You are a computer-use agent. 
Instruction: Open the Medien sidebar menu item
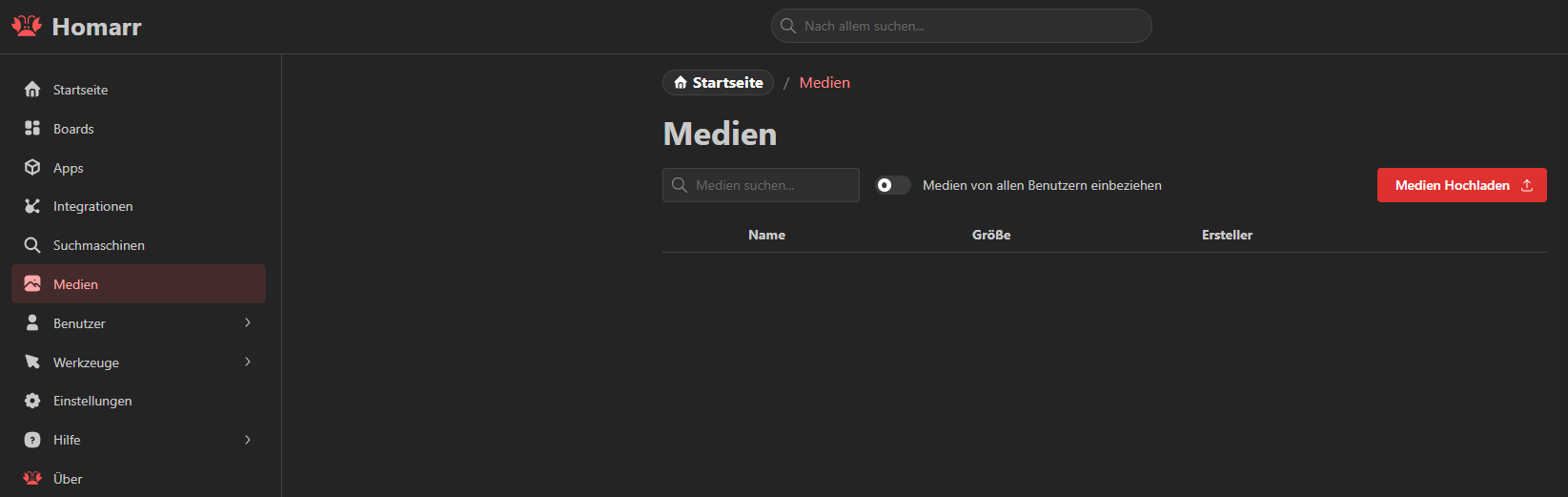tap(138, 284)
